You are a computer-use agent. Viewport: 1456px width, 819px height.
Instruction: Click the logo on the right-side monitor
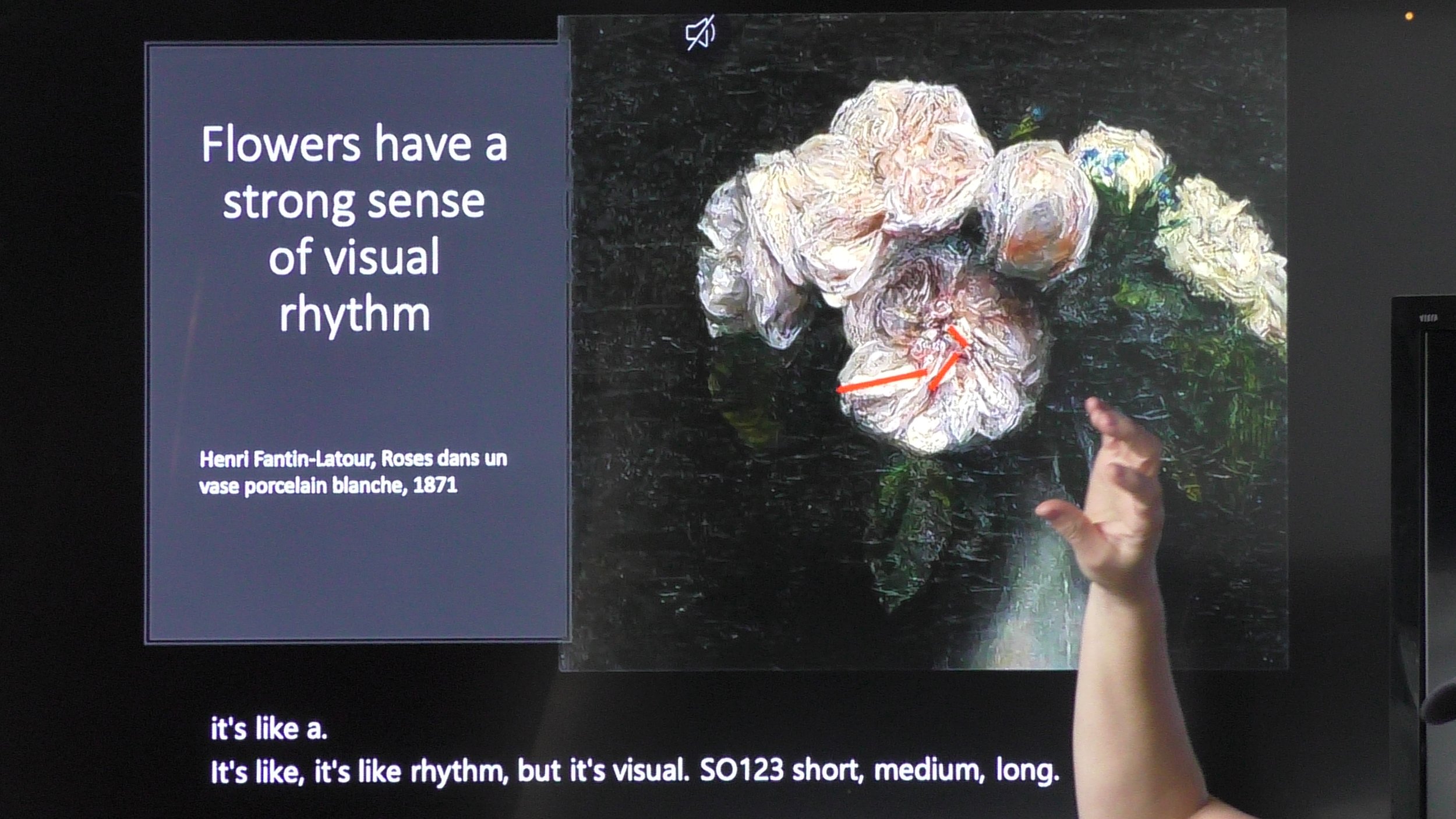tap(1428, 318)
